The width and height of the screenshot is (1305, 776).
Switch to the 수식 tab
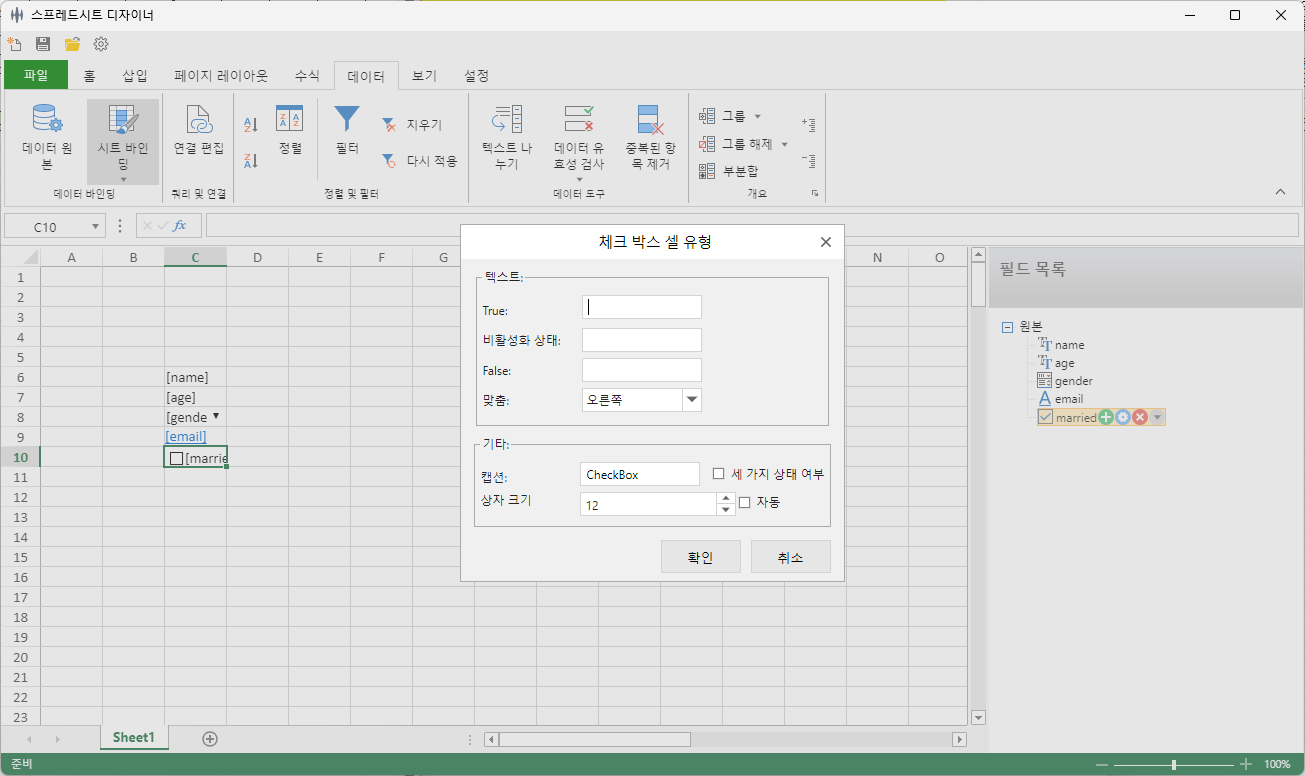click(307, 75)
